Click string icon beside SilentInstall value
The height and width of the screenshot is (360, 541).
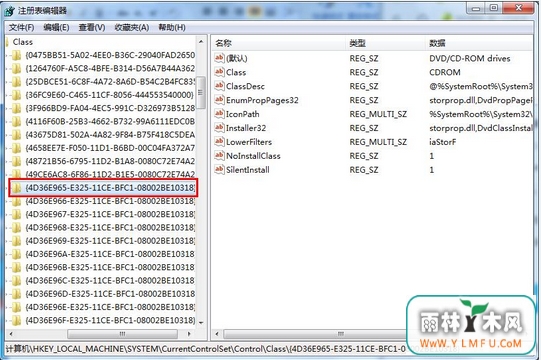pos(219,169)
